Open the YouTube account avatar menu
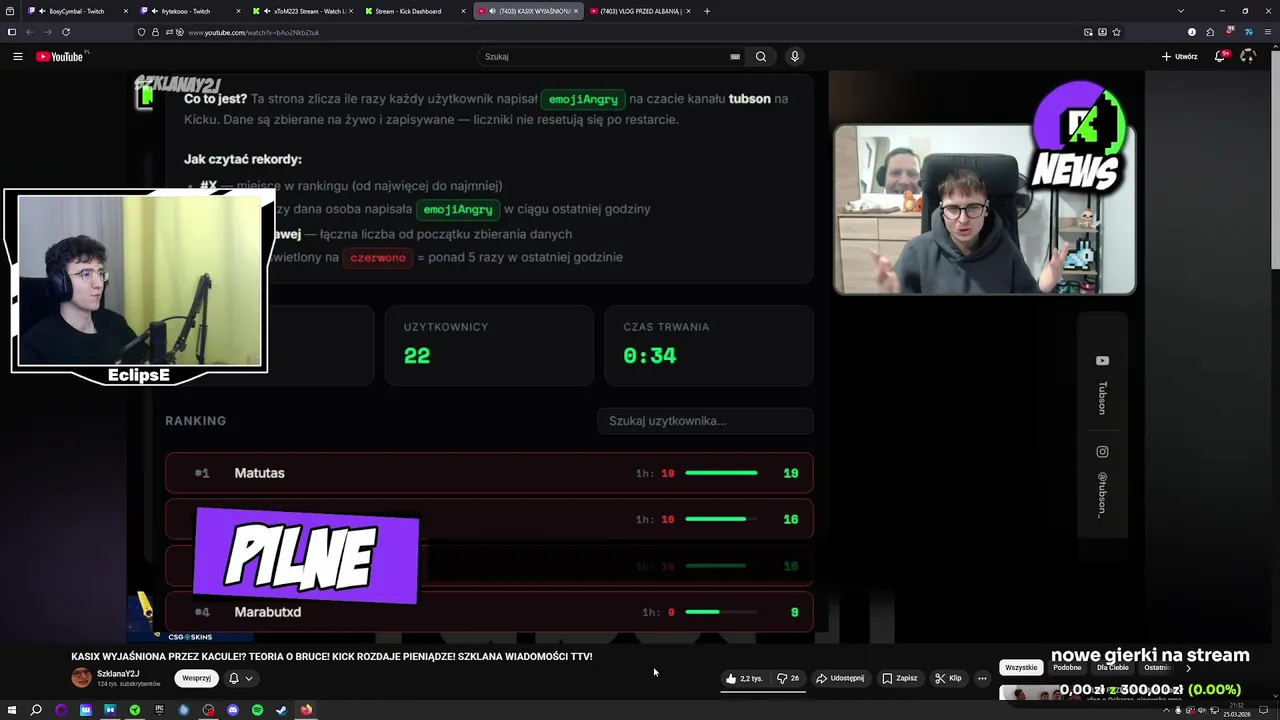This screenshot has width=1280, height=720. 1248,57
